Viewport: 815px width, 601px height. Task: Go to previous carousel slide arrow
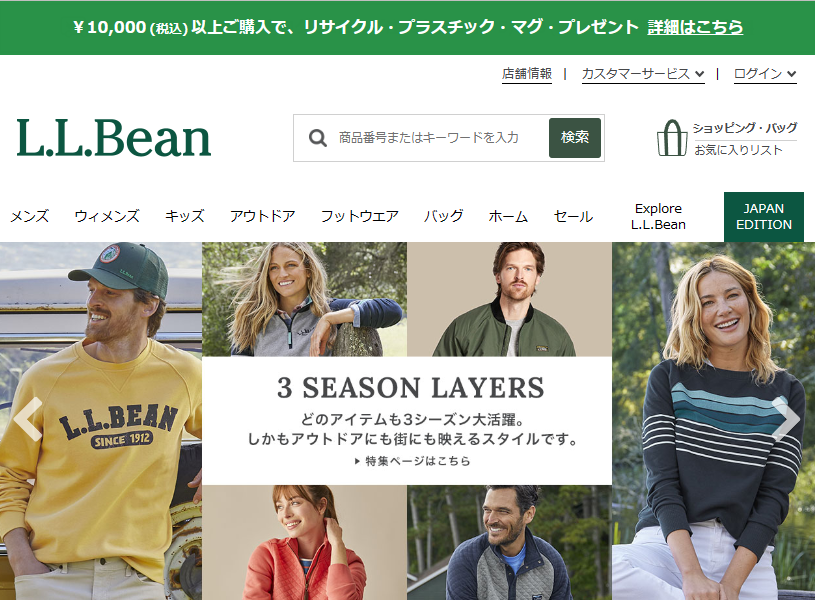click(28, 419)
